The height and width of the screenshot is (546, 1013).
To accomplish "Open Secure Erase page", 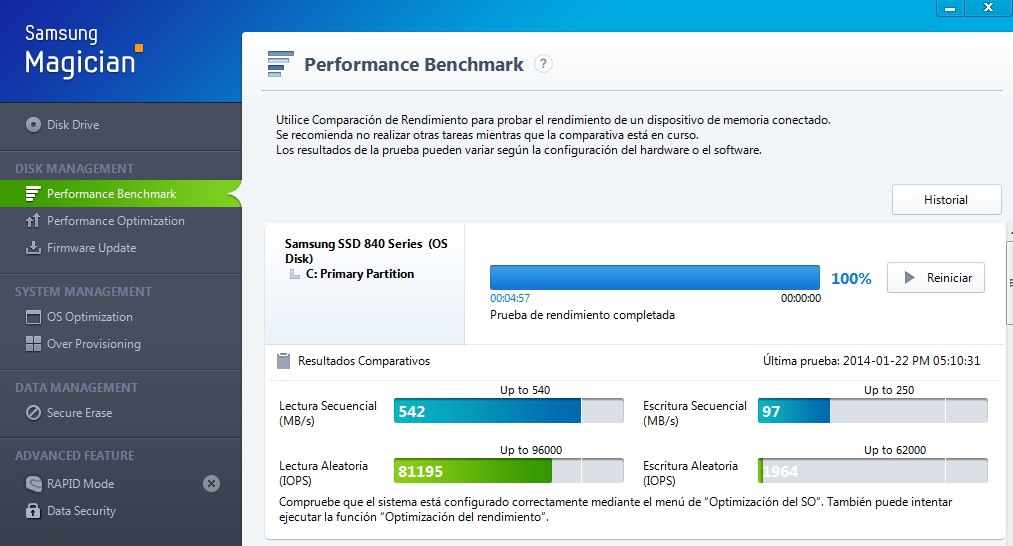I will click(x=79, y=413).
